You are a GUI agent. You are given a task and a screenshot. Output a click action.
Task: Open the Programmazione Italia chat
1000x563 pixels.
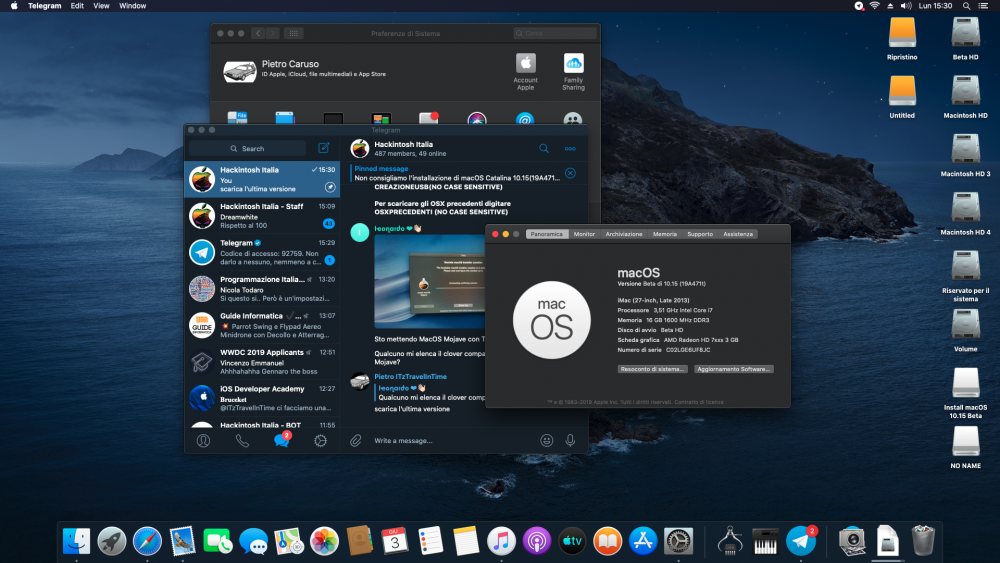coord(262,288)
